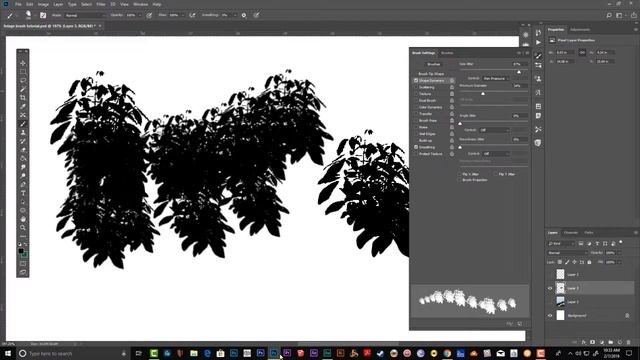Select the Horizontal Type tool
This screenshot has width=640, height=360.
(23, 193)
